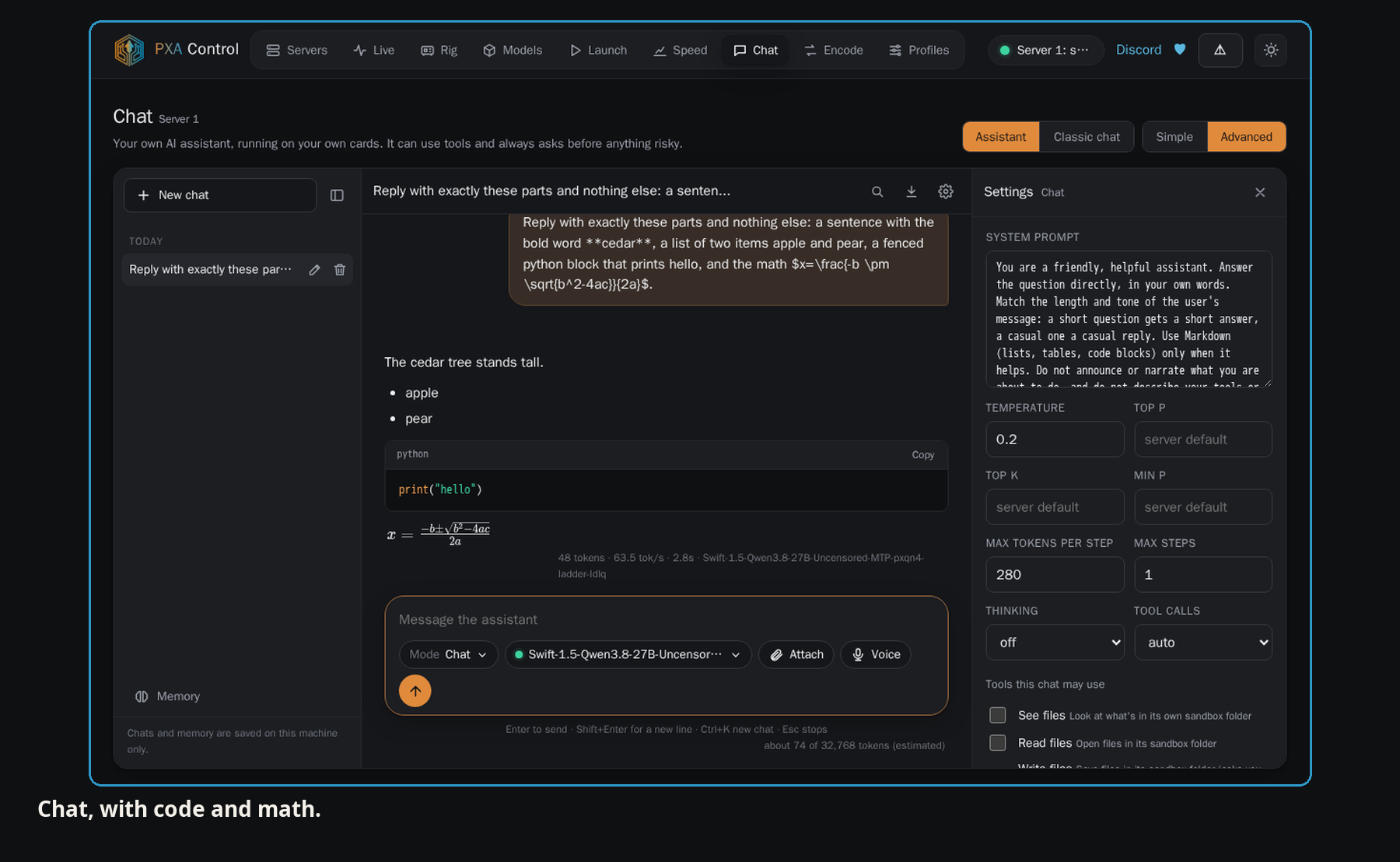Open the alert triangle button in header
This screenshot has height=862, width=1400.
coord(1220,50)
